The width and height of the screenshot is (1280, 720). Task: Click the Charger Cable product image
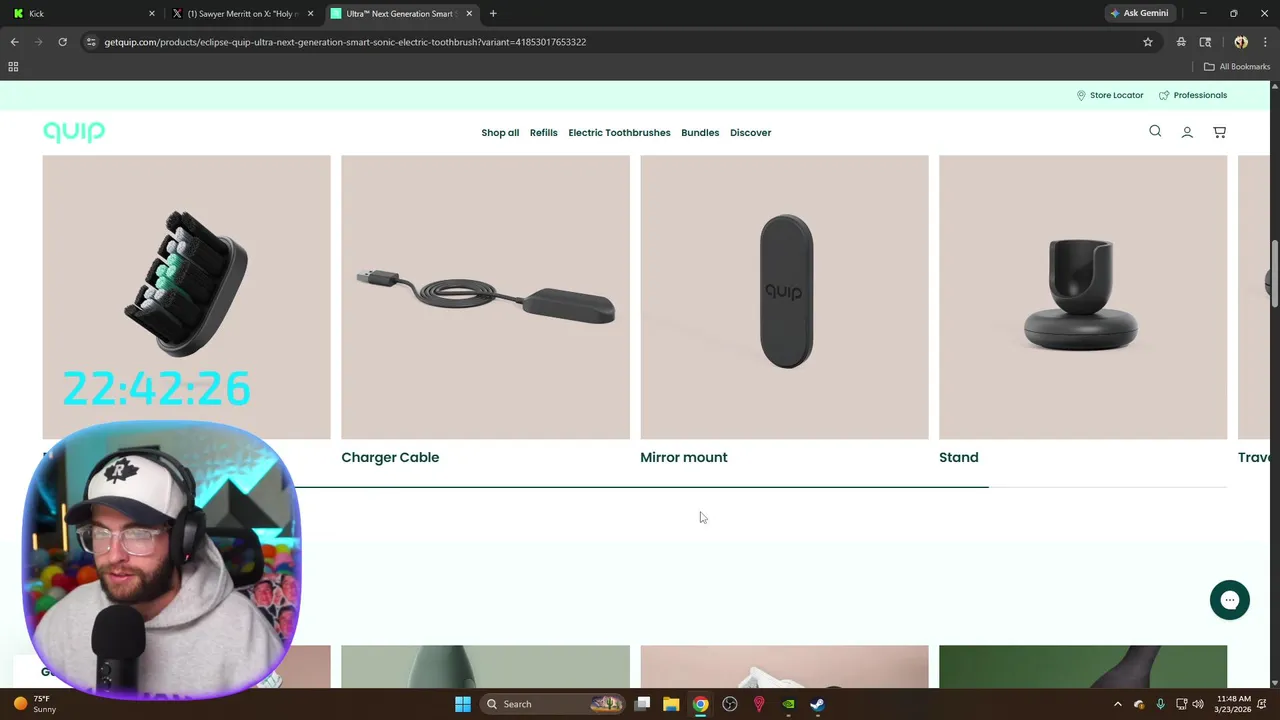485,297
